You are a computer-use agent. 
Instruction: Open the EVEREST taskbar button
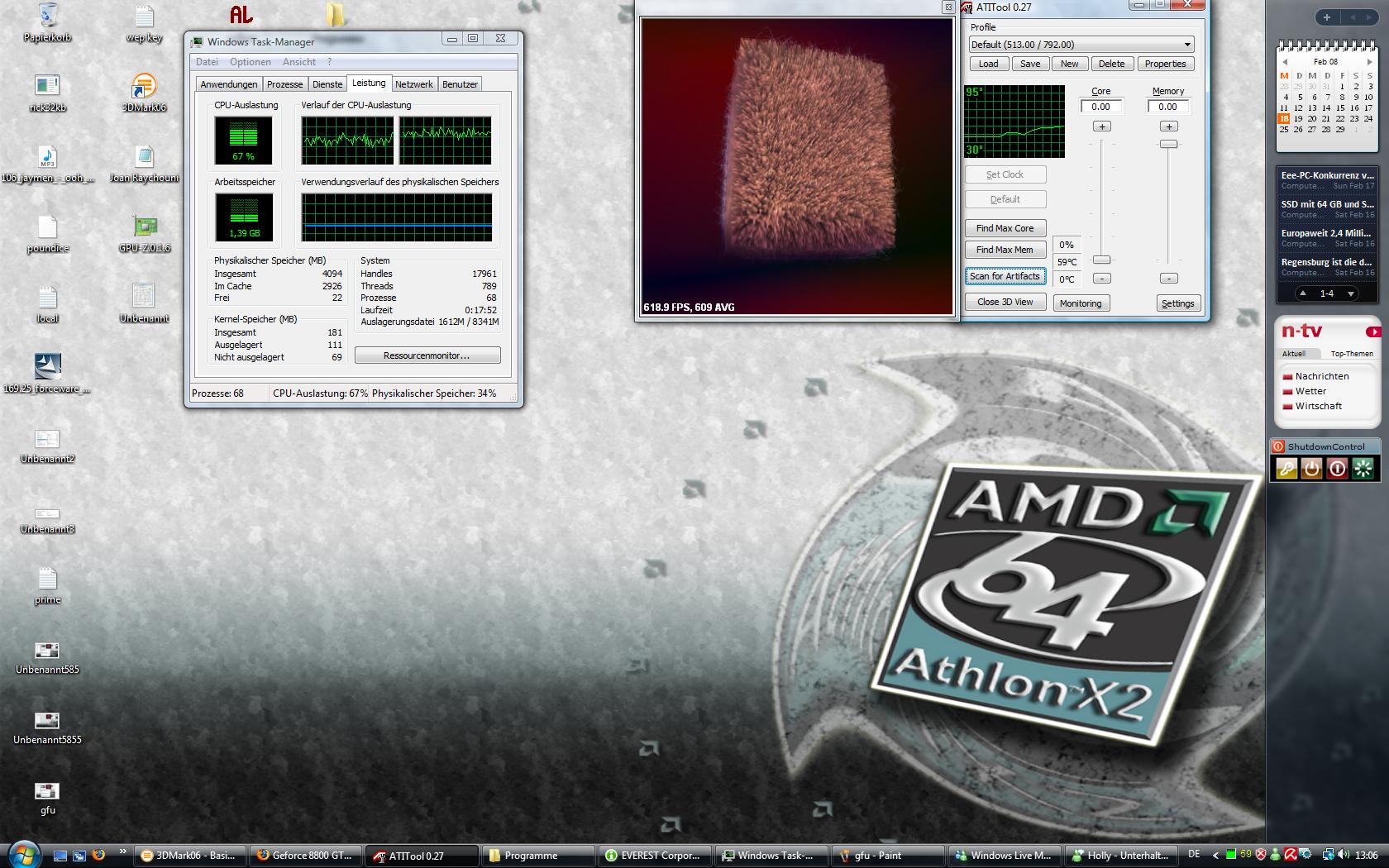tap(653, 856)
